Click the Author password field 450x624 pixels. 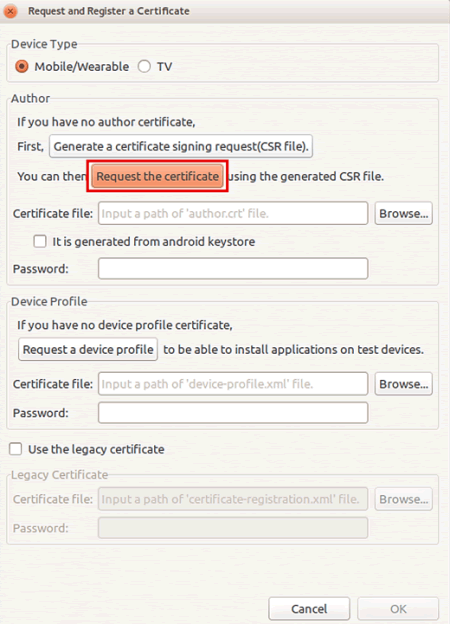(x=233, y=269)
